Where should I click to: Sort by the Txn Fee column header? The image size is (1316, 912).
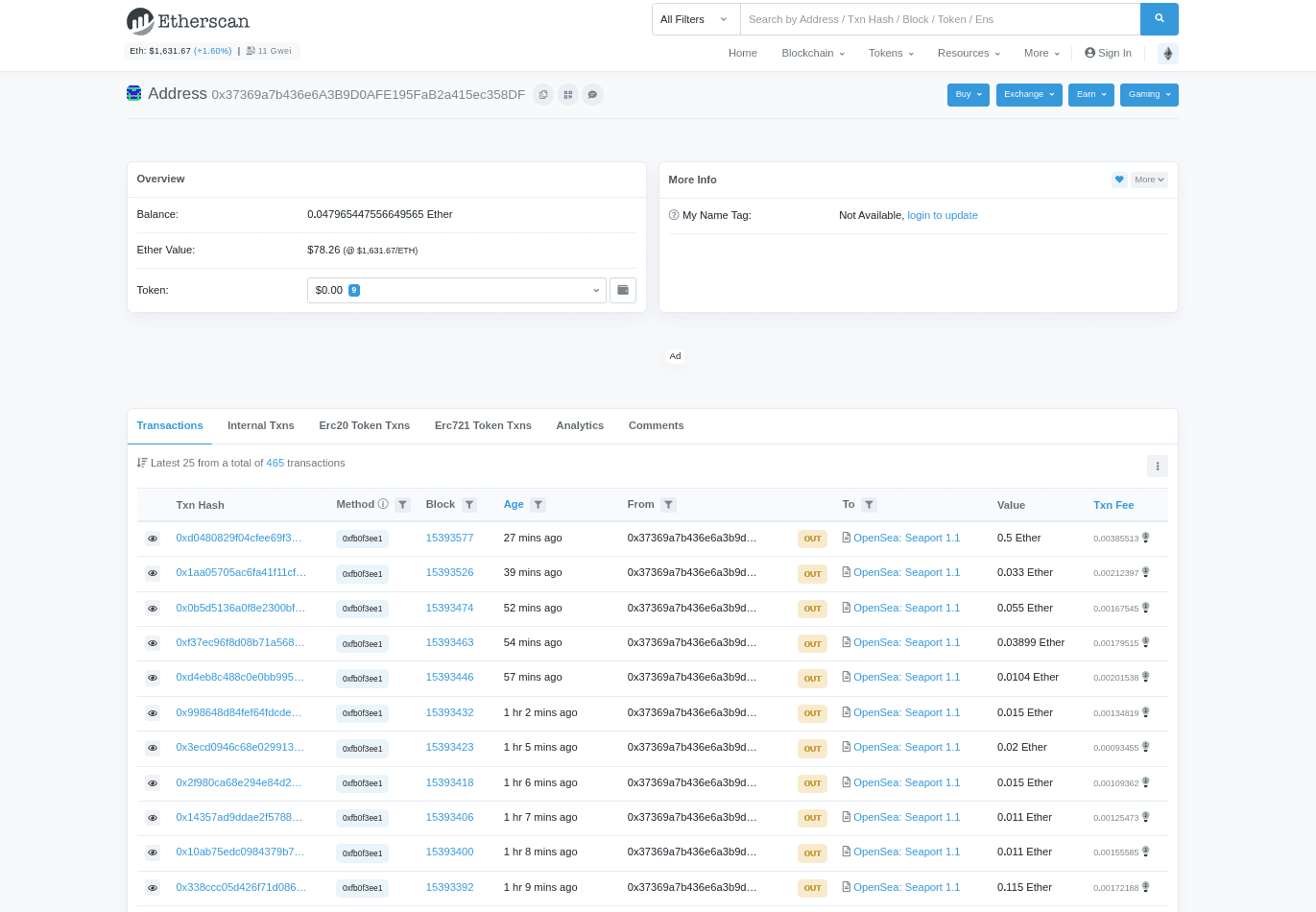[1113, 505]
